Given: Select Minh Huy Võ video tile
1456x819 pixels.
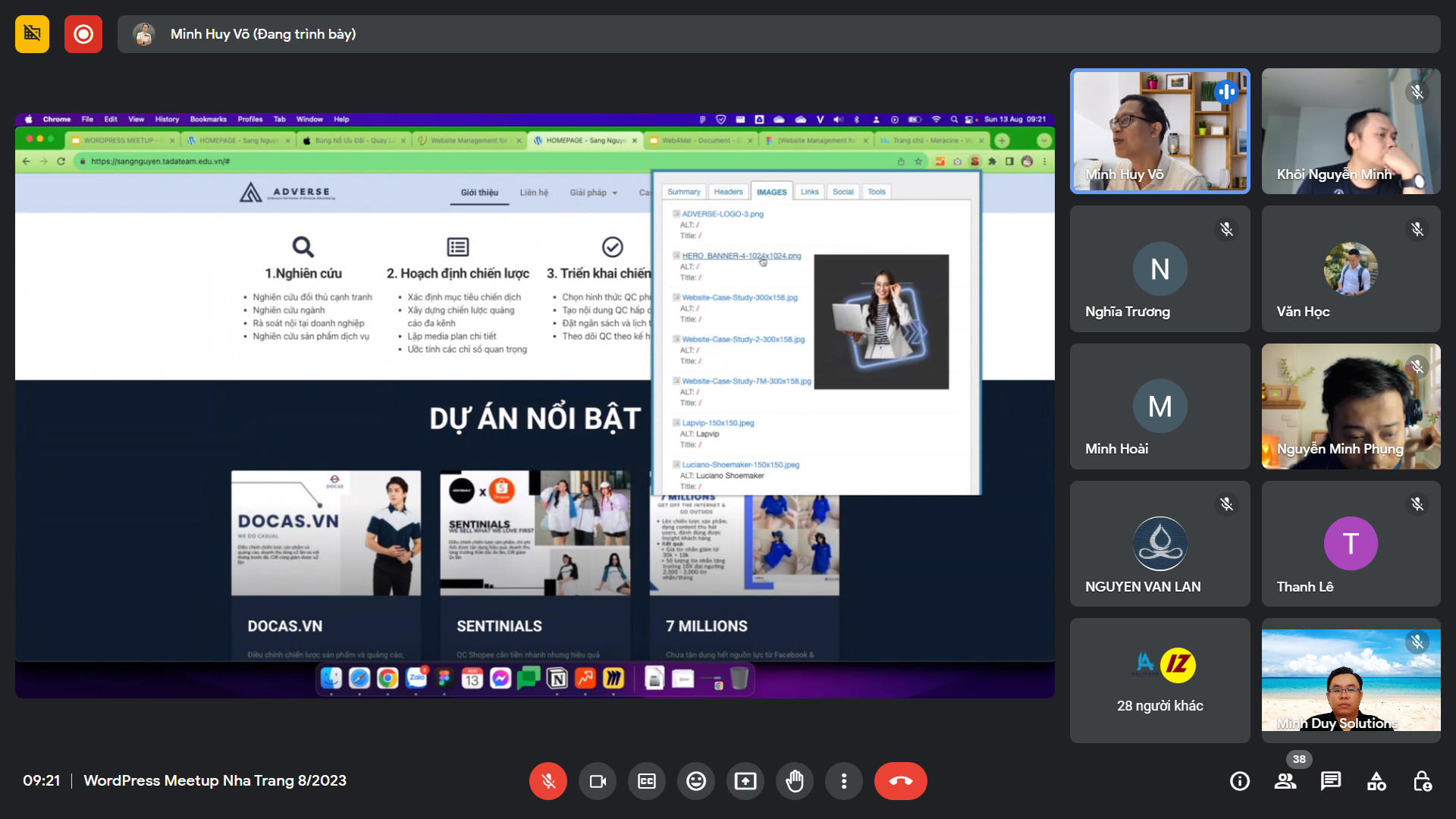Looking at the screenshot, I should tap(1159, 131).
